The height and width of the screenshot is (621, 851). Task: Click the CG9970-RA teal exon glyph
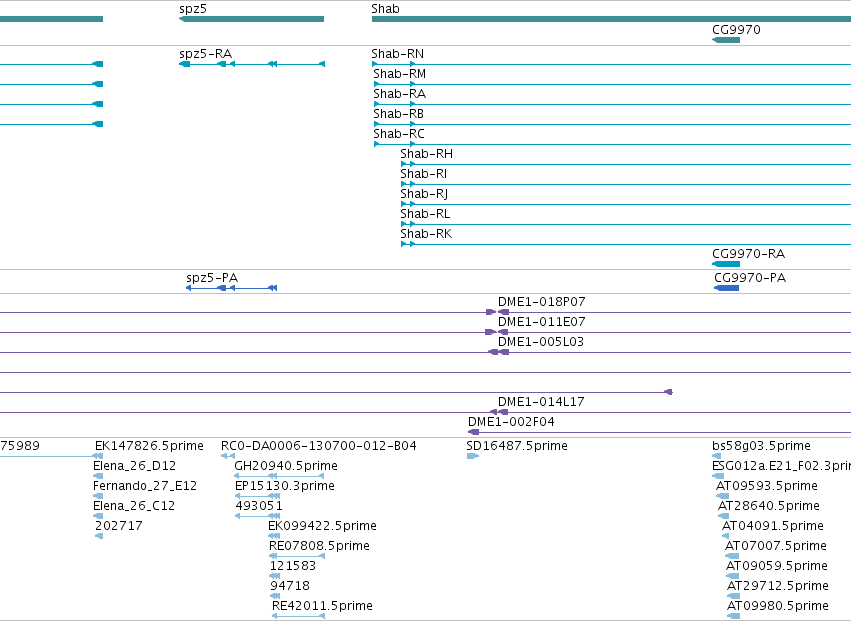pos(726,264)
